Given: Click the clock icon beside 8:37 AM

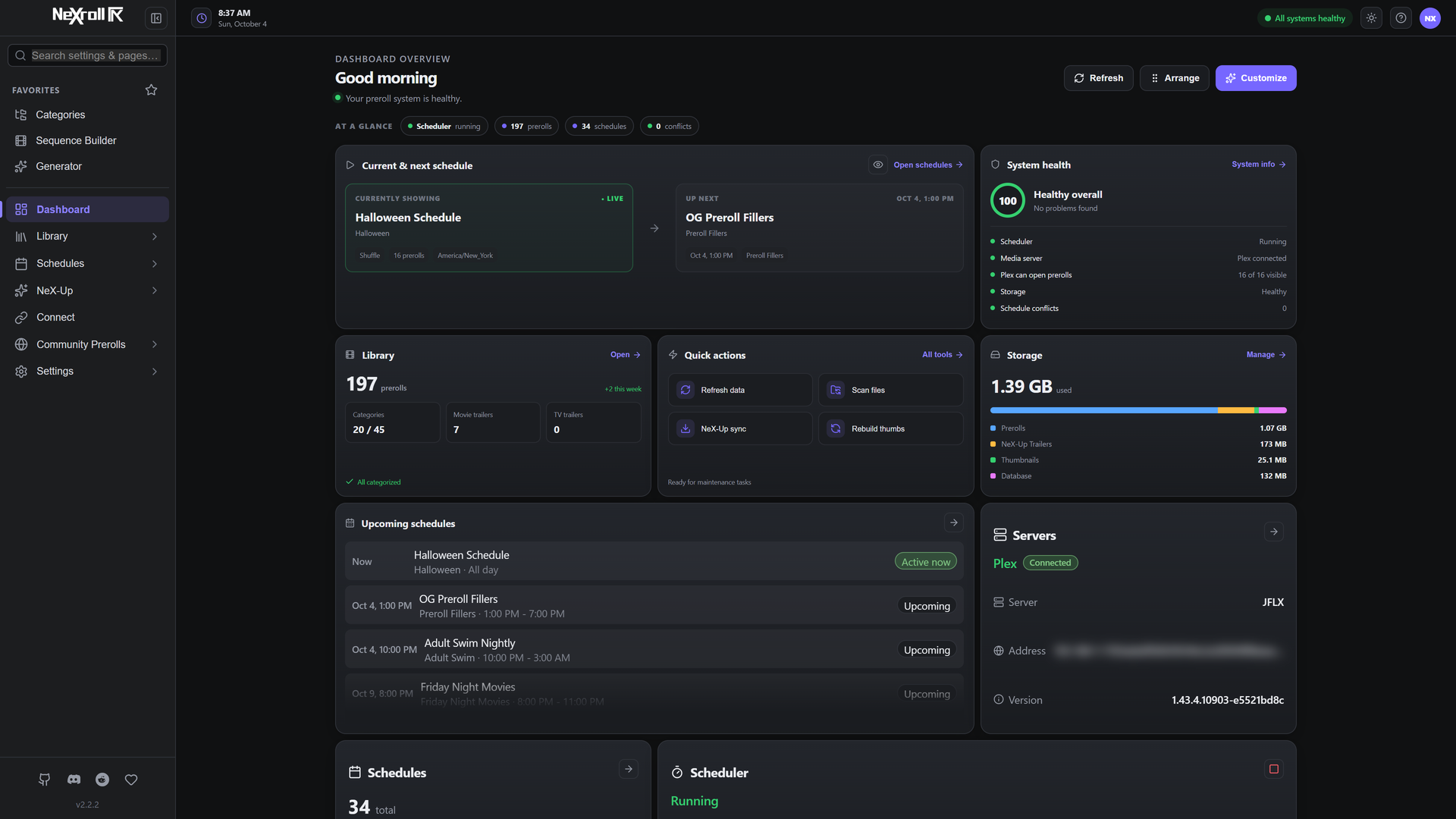Looking at the screenshot, I should coord(201,18).
